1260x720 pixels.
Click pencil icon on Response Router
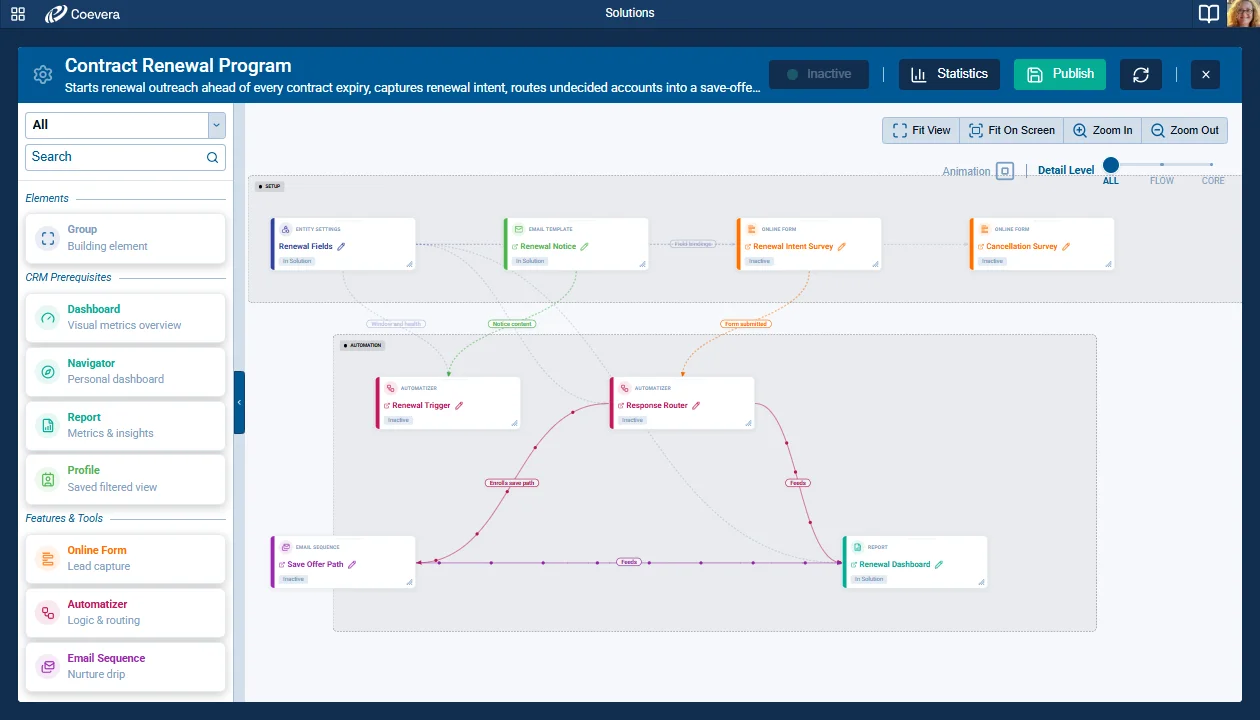coord(696,405)
